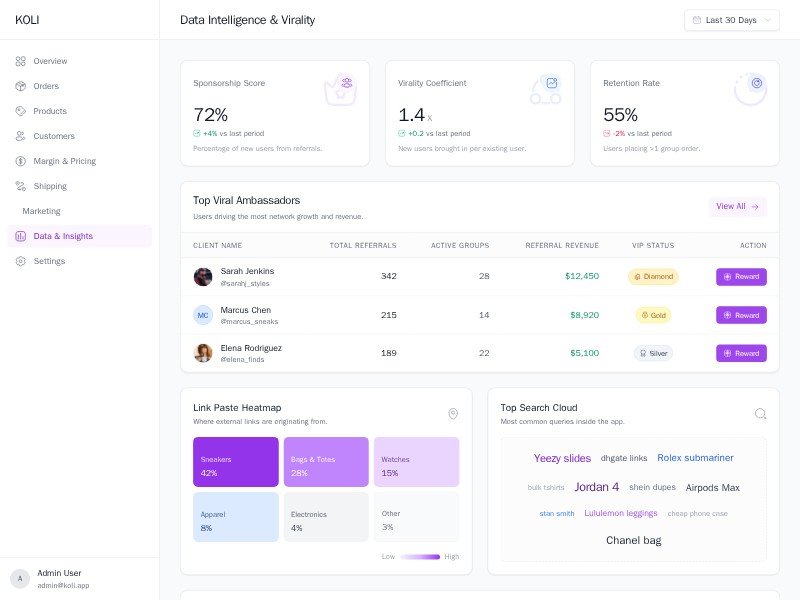Click the Margin & Pricing dollar icon

coord(21,161)
